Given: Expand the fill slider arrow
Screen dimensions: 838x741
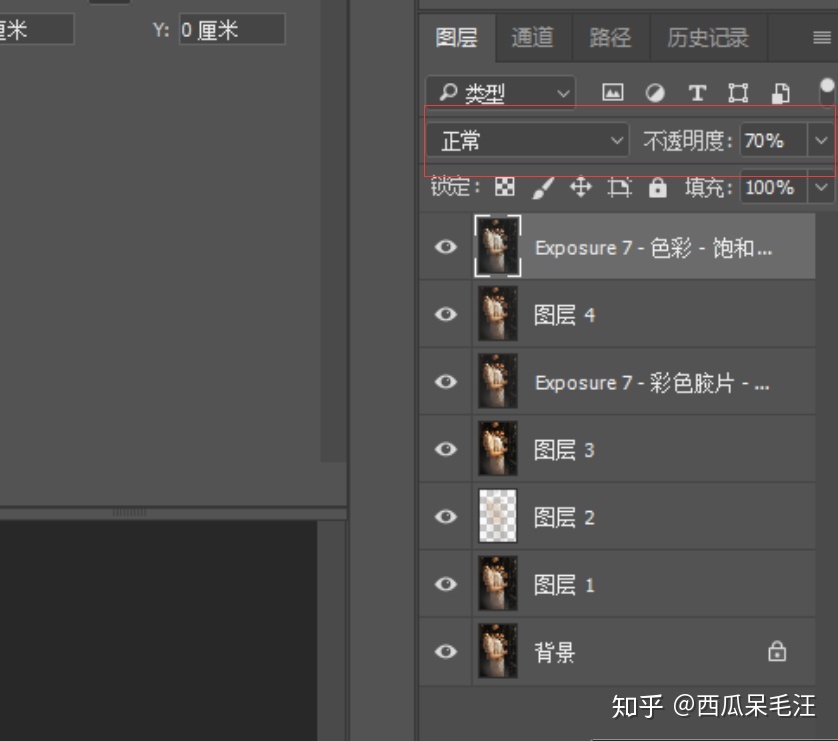Looking at the screenshot, I should pyautogui.click(x=821, y=187).
